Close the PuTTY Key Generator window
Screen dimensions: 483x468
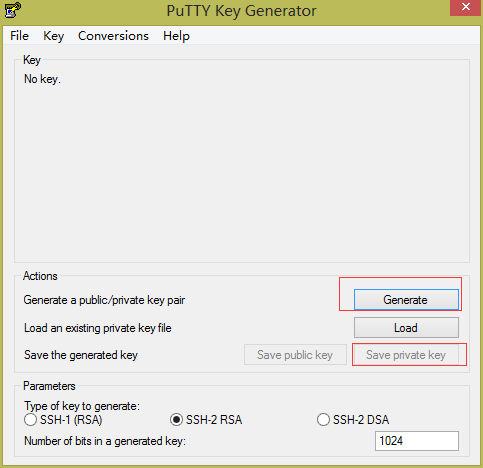click(466, 7)
